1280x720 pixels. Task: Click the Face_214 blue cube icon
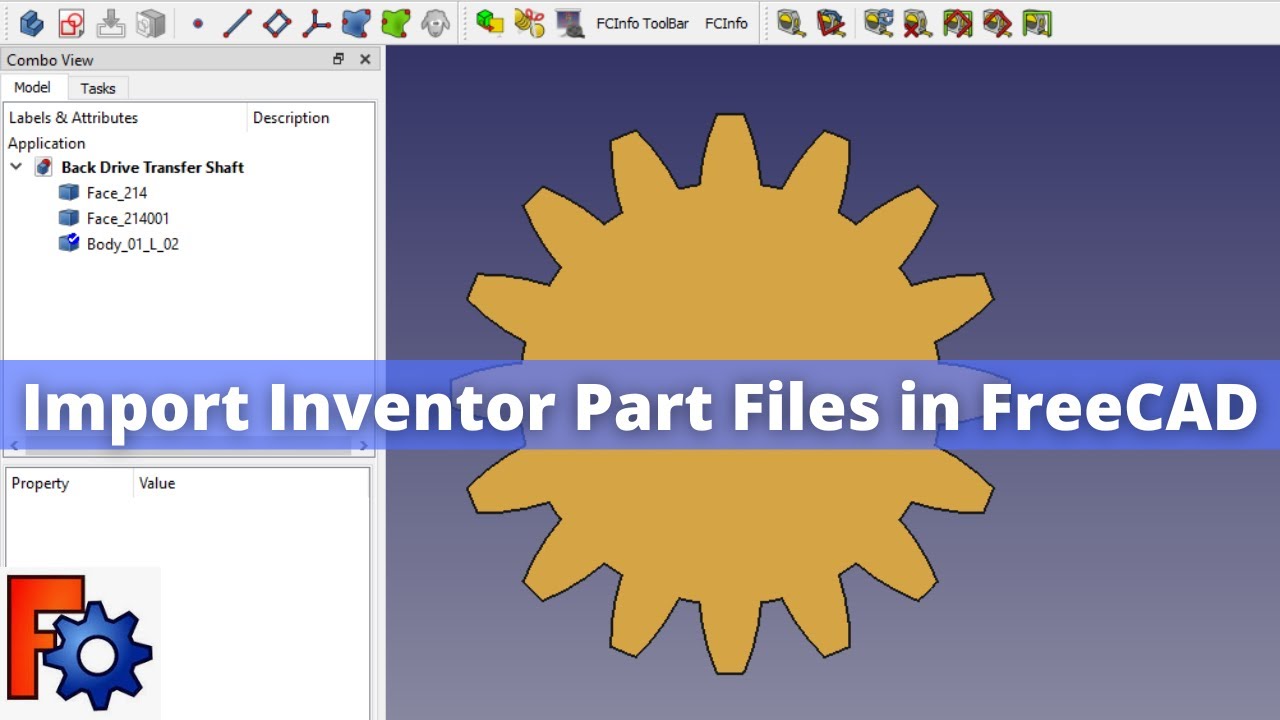point(69,192)
